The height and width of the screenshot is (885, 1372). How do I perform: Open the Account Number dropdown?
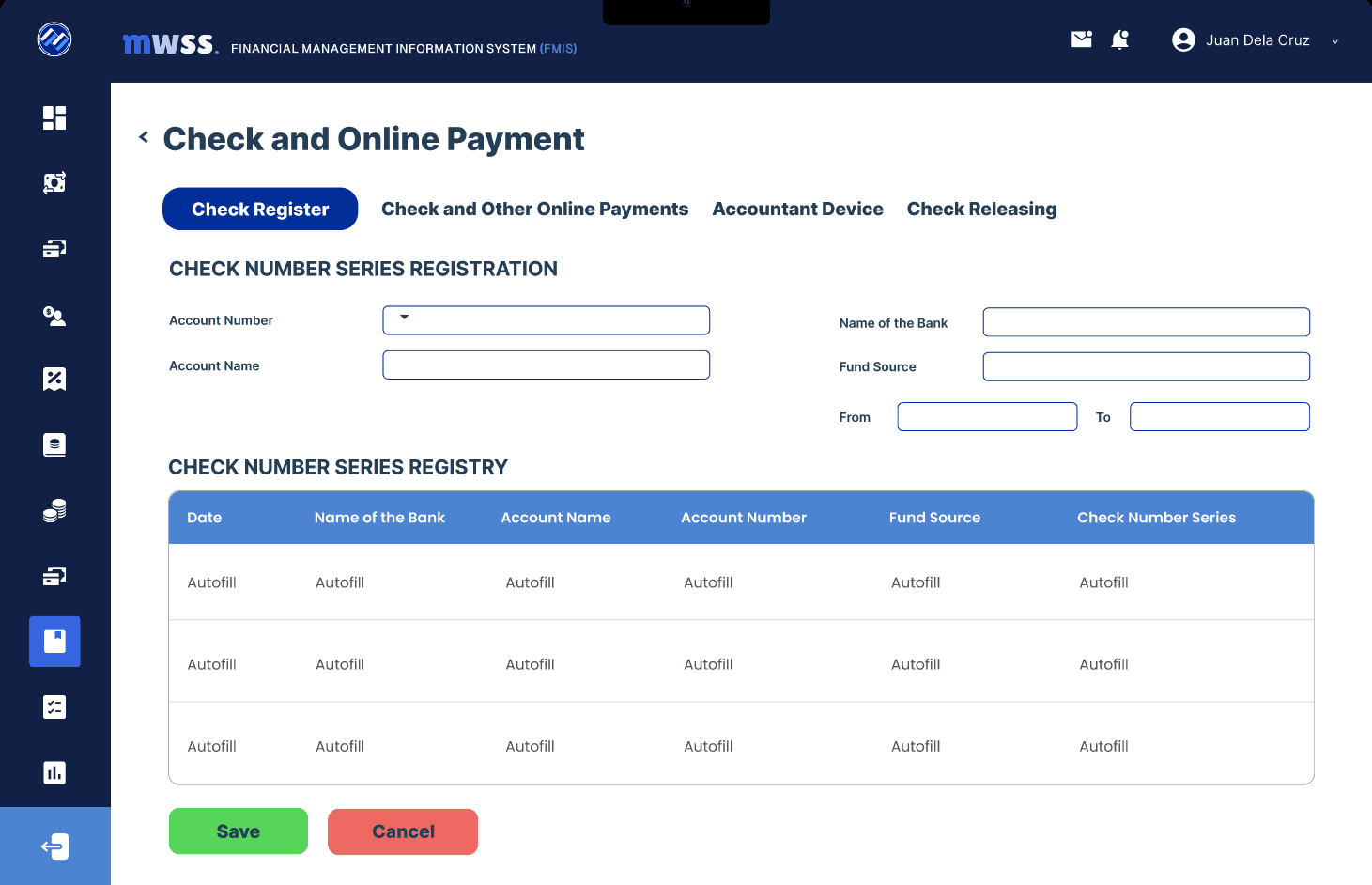546,320
